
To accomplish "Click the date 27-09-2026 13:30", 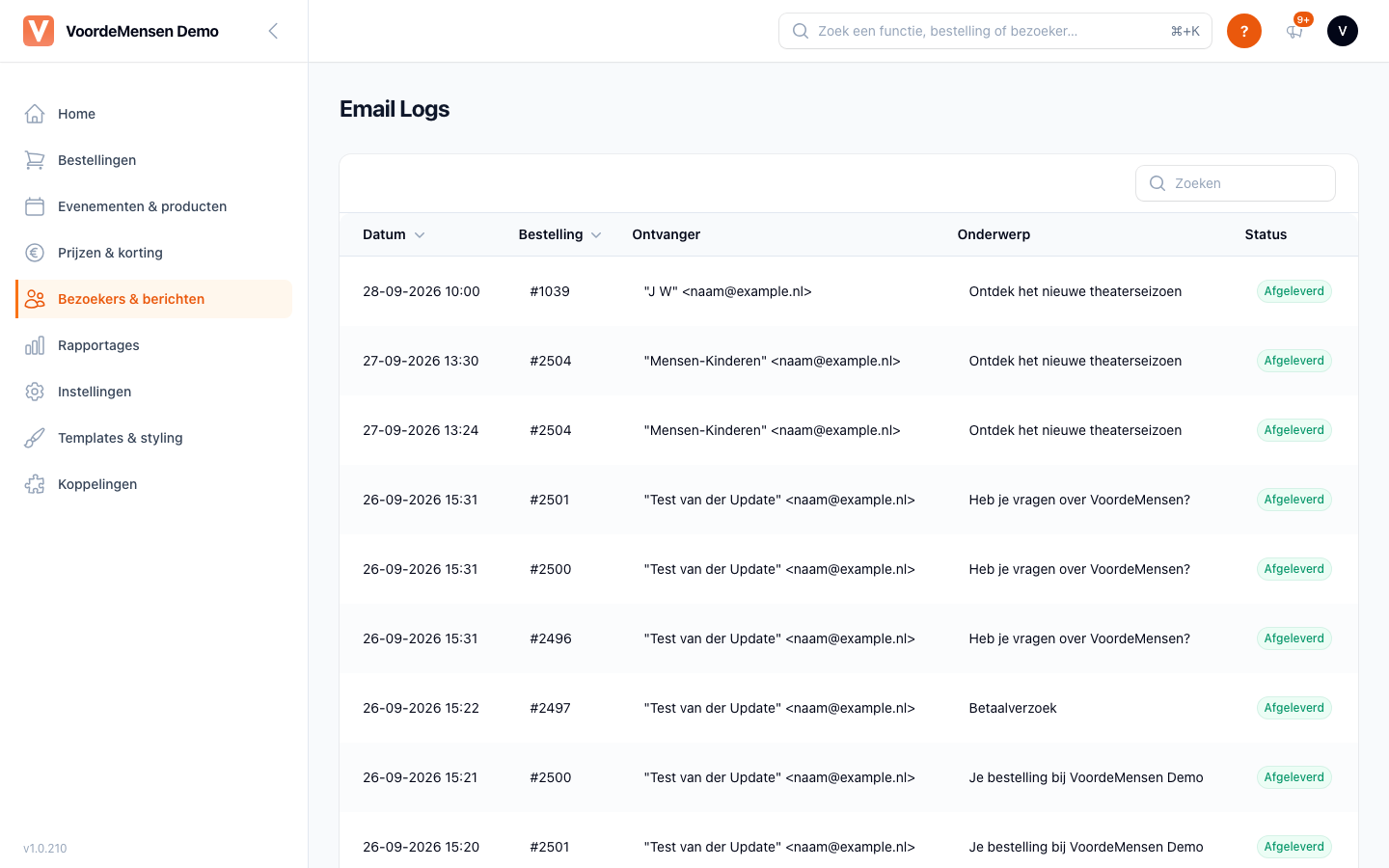I will [421, 361].
